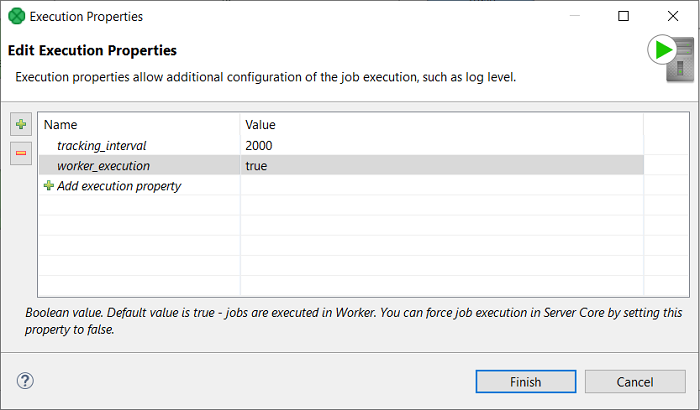
Task: Close the Execution Properties dialog
Action: [671, 16]
